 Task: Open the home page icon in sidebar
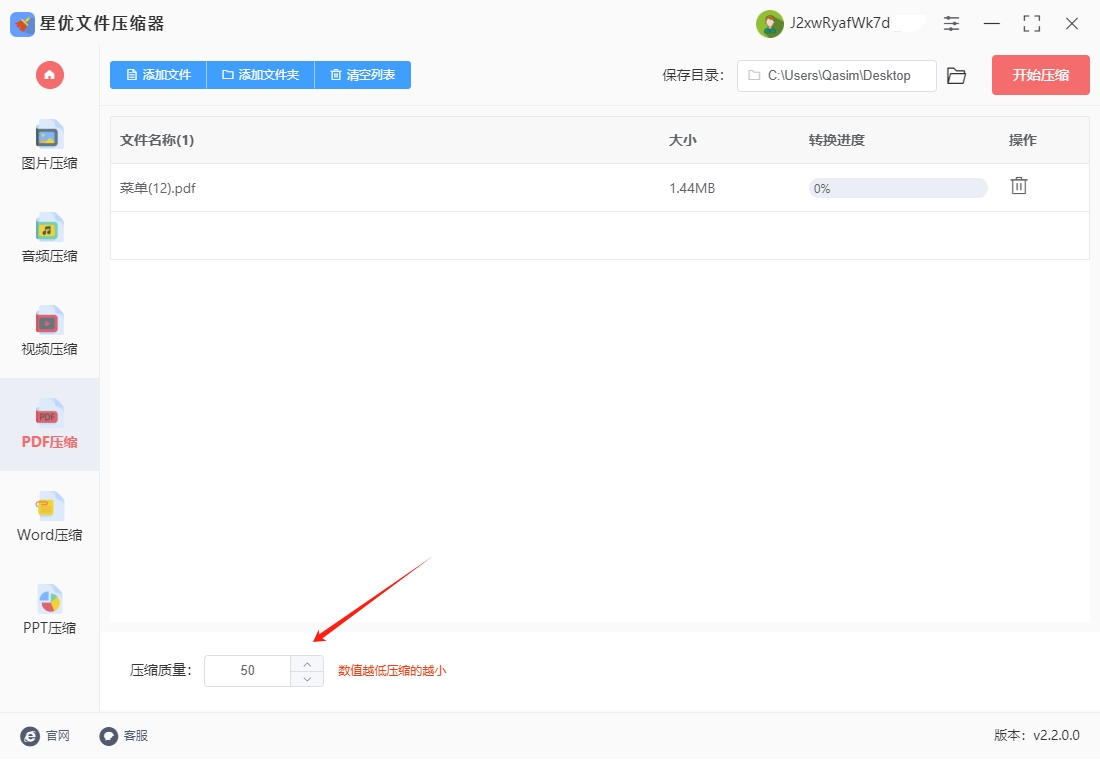[x=50, y=75]
